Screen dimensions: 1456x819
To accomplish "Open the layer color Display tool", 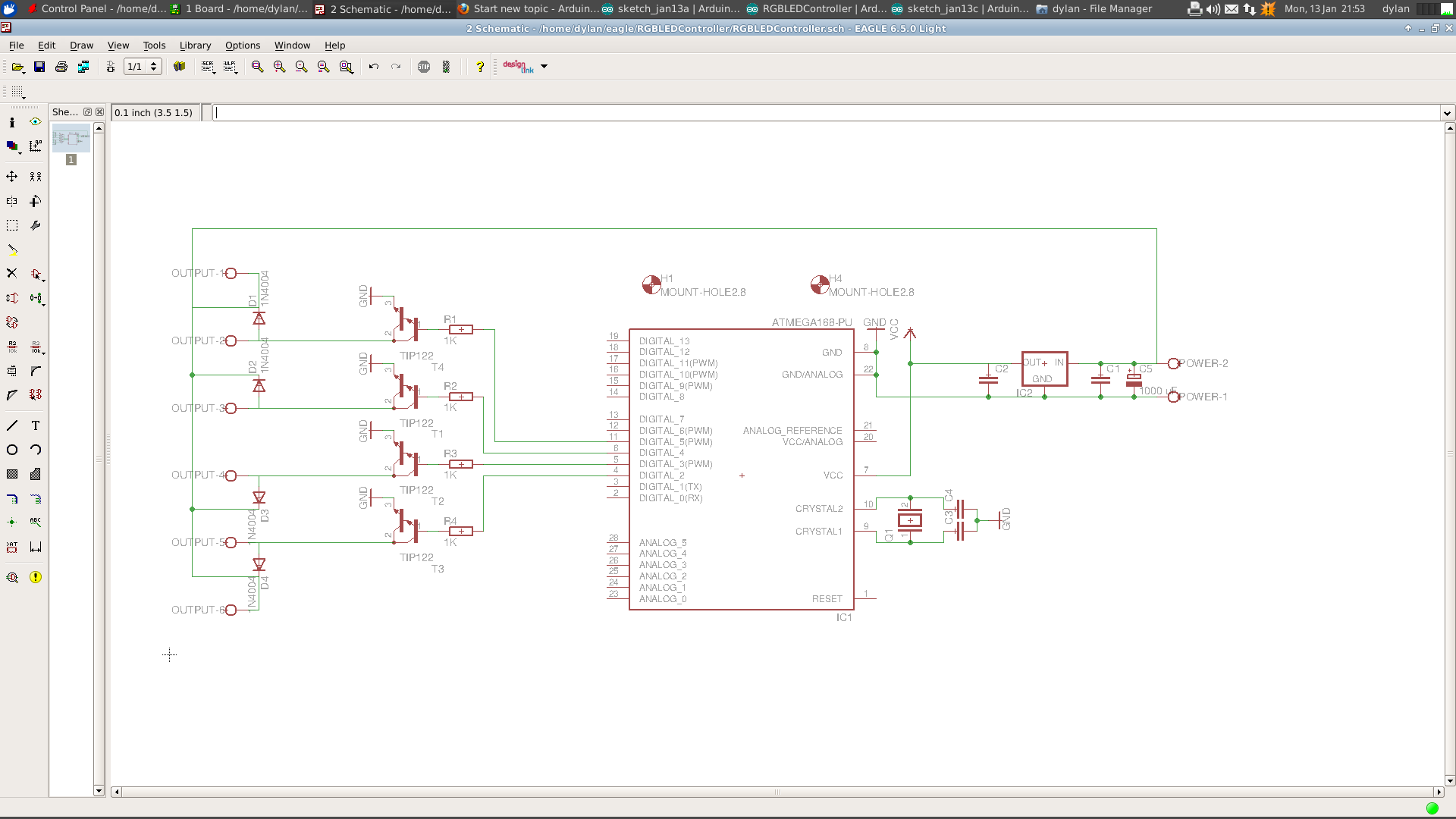I will click(x=12, y=146).
